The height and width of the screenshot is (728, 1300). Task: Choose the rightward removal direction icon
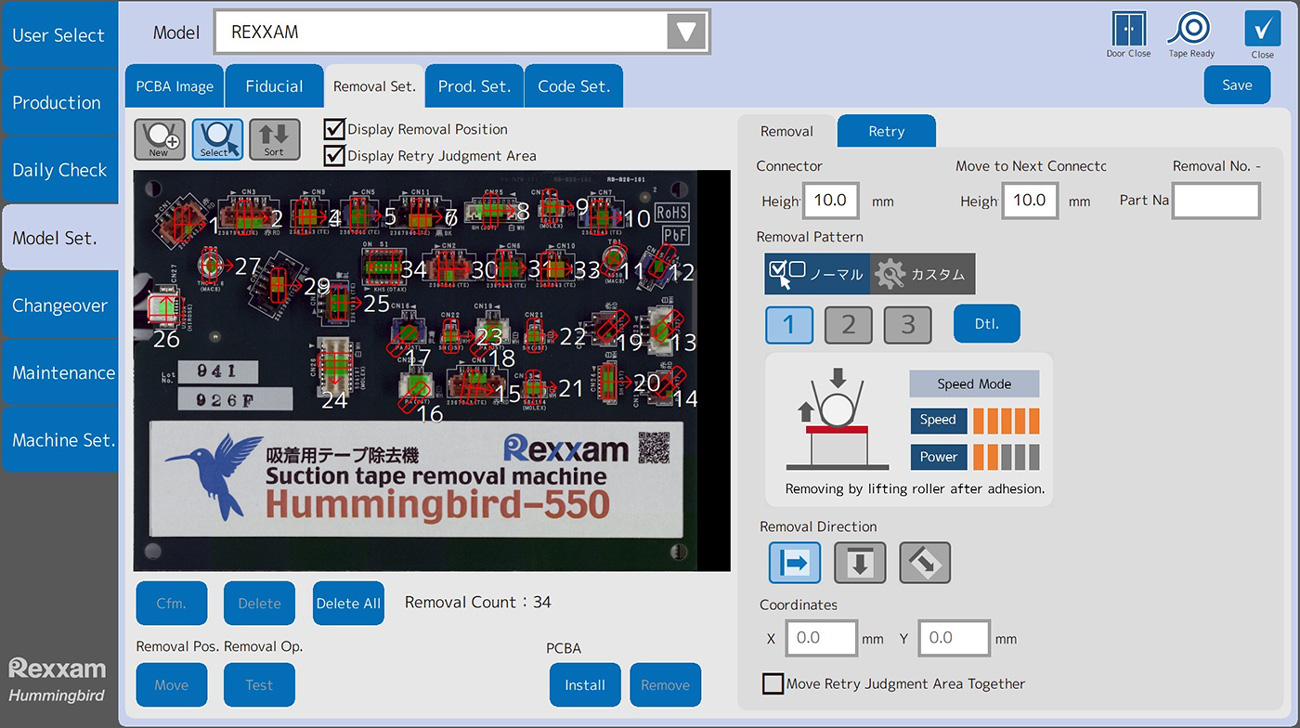tap(795, 563)
